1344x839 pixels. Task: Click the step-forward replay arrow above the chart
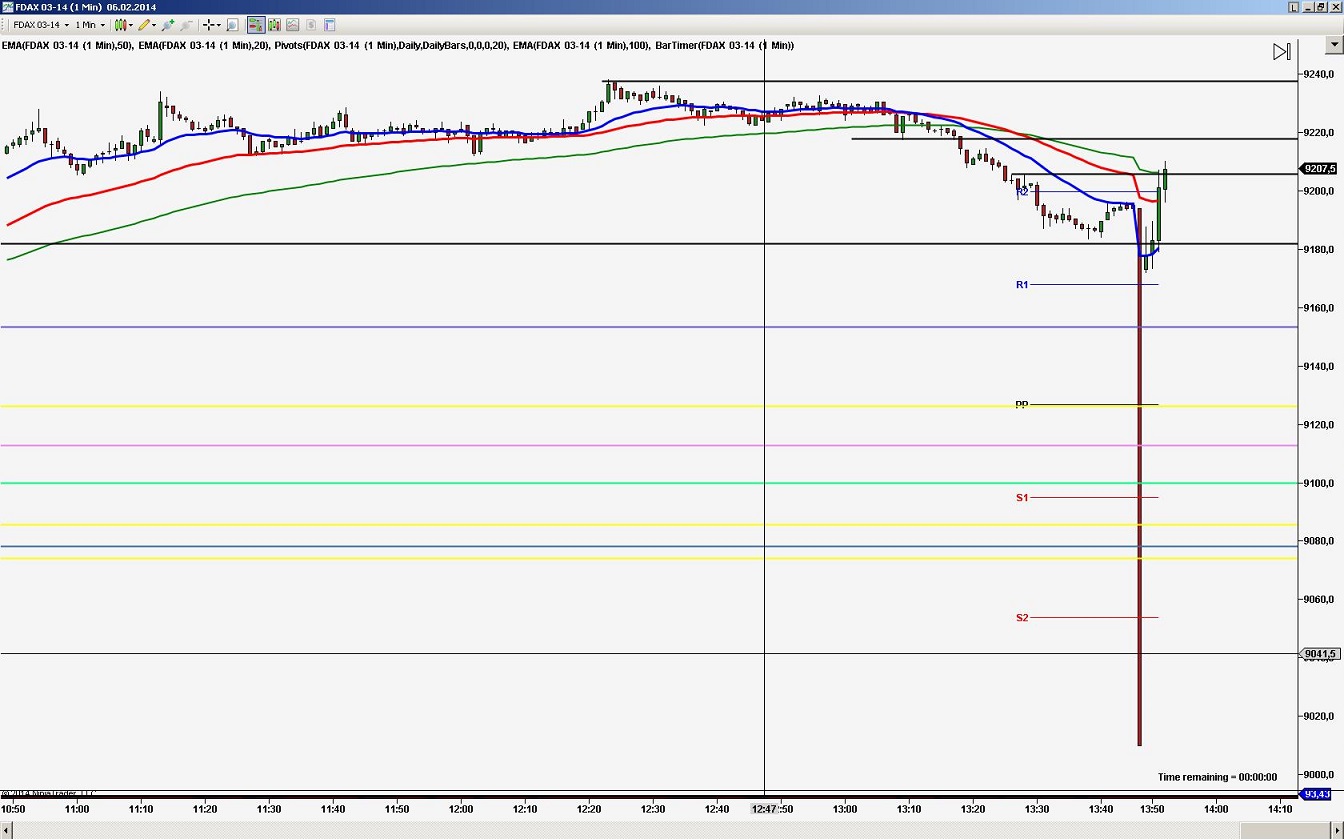[x=1282, y=51]
